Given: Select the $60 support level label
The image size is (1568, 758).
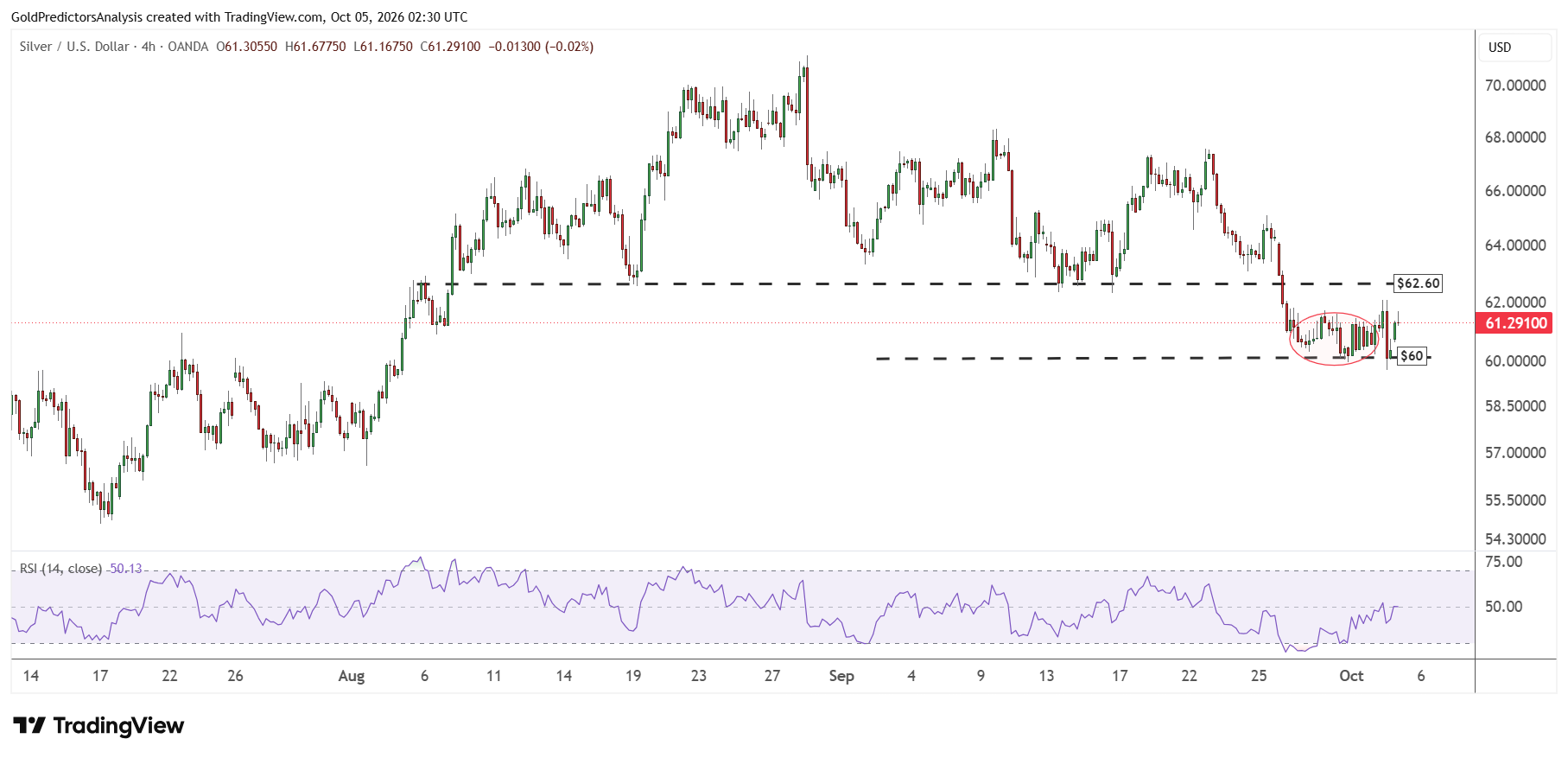Looking at the screenshot, I should (1412, 356).
